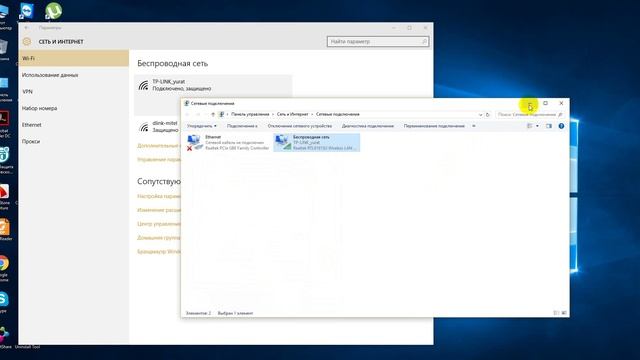Select the dlink-mitel network entry
The image size is (640, 360).
[158, 127]
